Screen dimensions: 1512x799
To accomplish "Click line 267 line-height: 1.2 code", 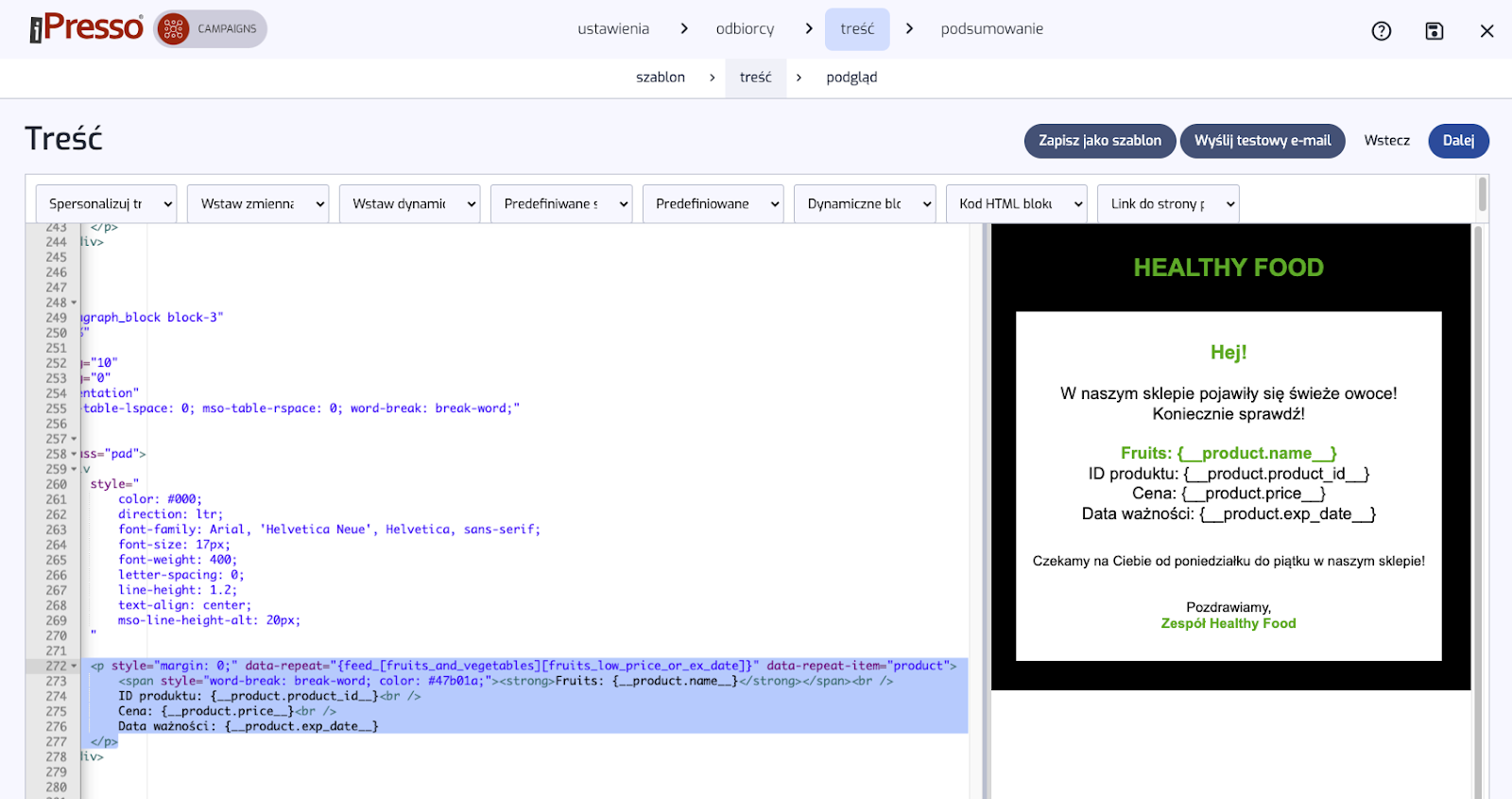I will 178,590.
